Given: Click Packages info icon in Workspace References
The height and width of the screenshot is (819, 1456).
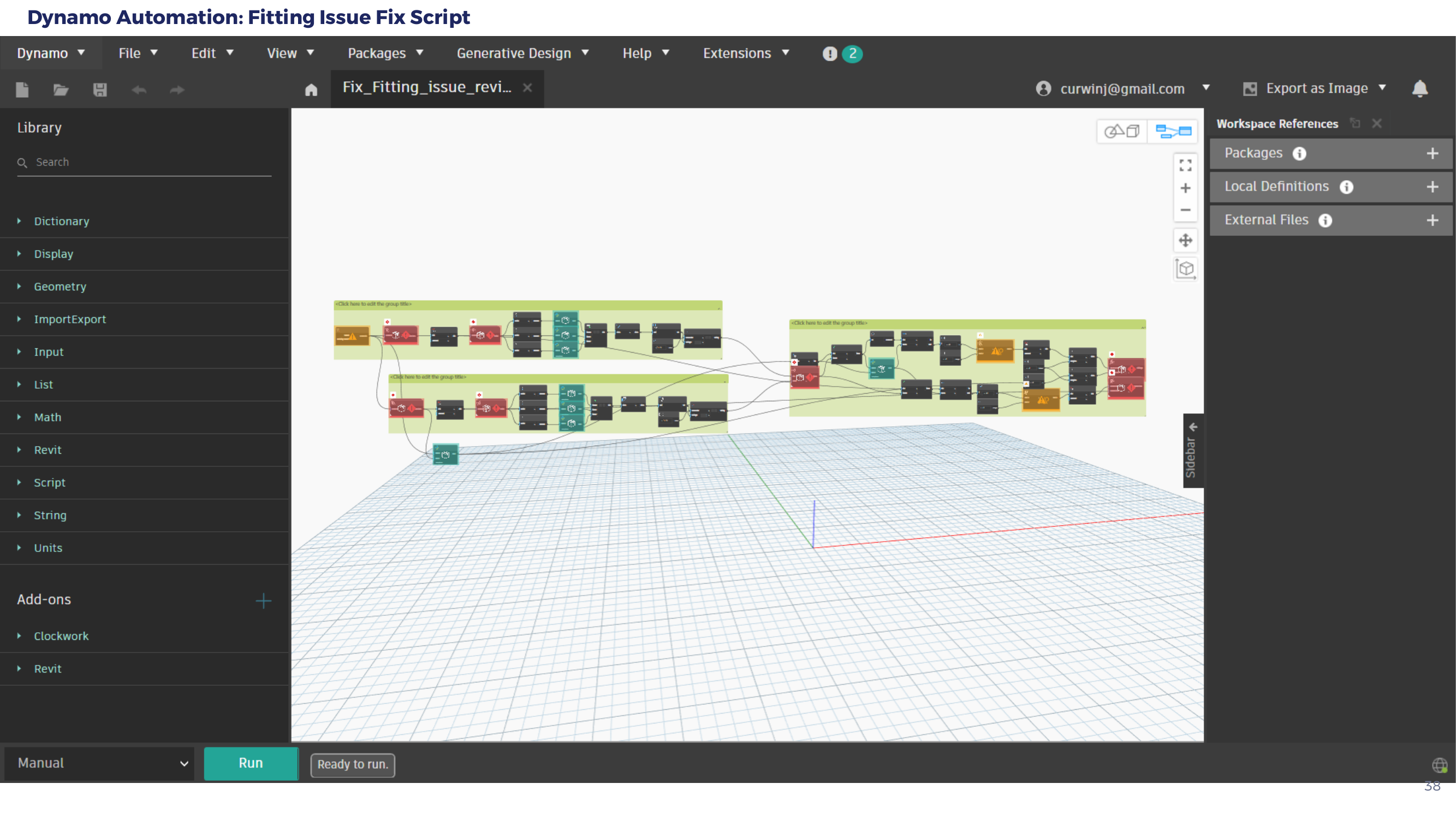Looking at the screenshot, I should [x=1299, y=154].
